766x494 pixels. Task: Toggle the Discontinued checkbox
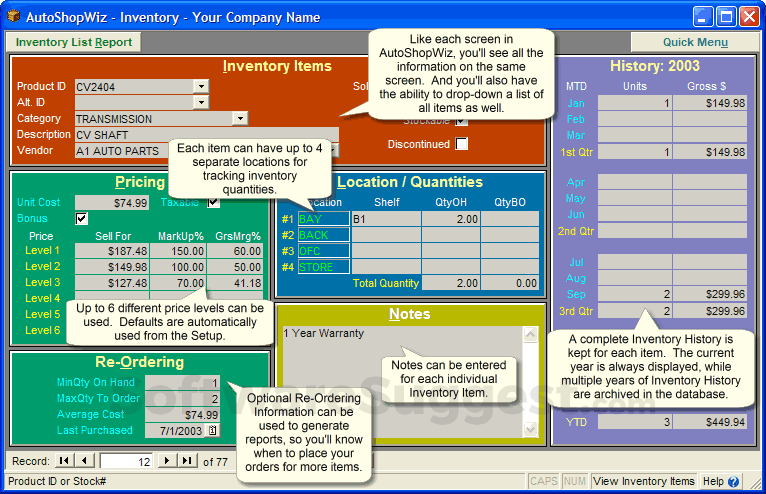pyautogui.click(x=461, y=144)
